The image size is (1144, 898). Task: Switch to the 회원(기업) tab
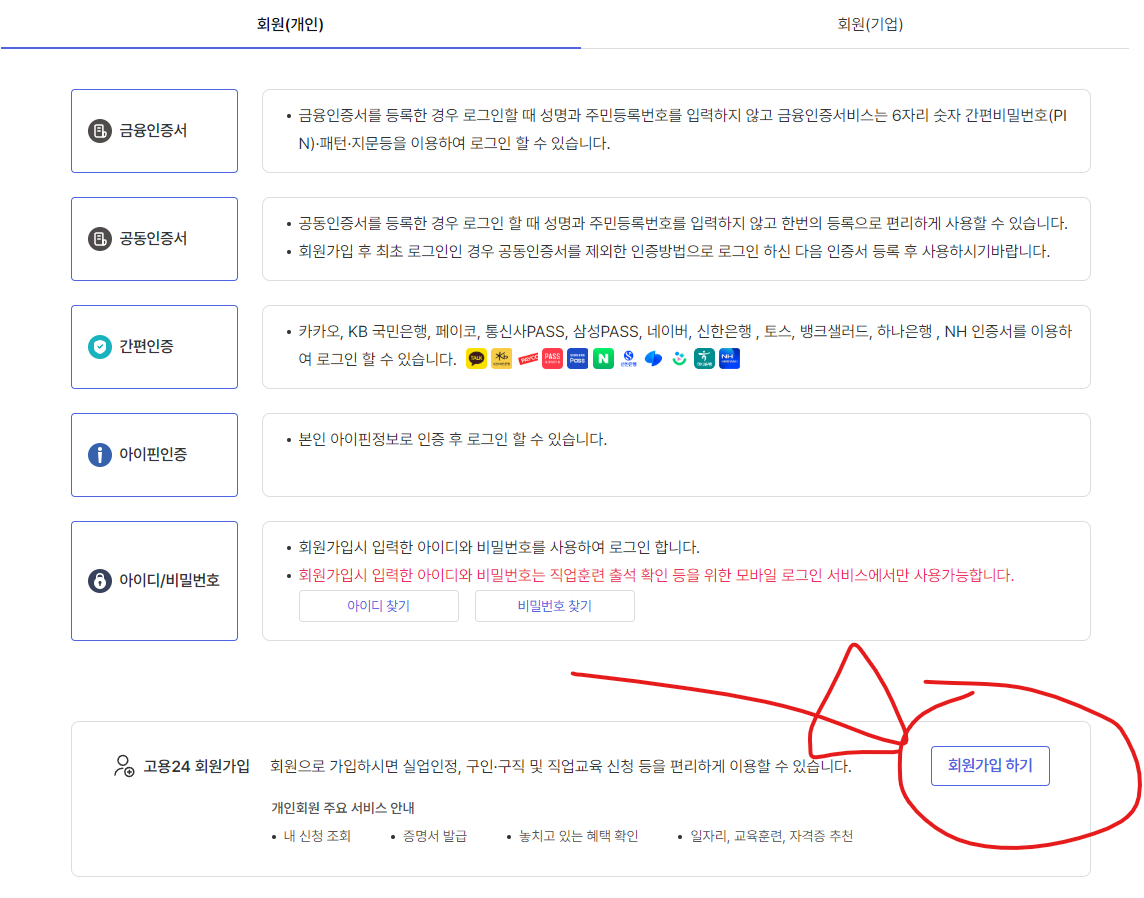click(870, 24)
